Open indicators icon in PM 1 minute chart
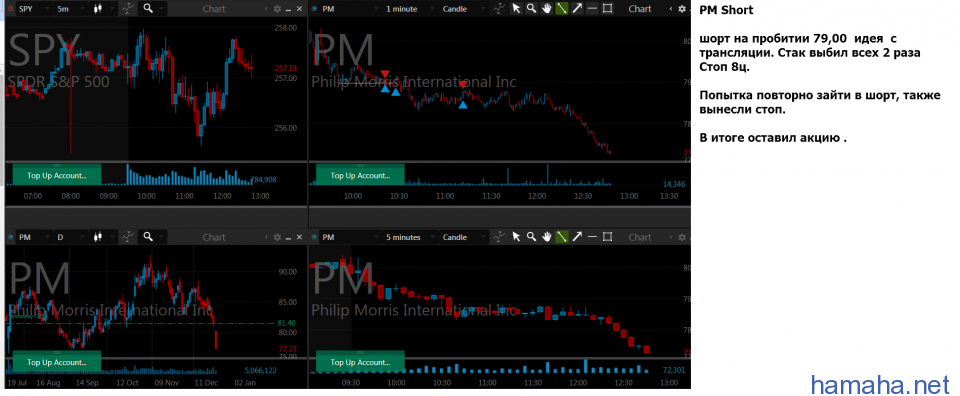 (x=500, y=9)
